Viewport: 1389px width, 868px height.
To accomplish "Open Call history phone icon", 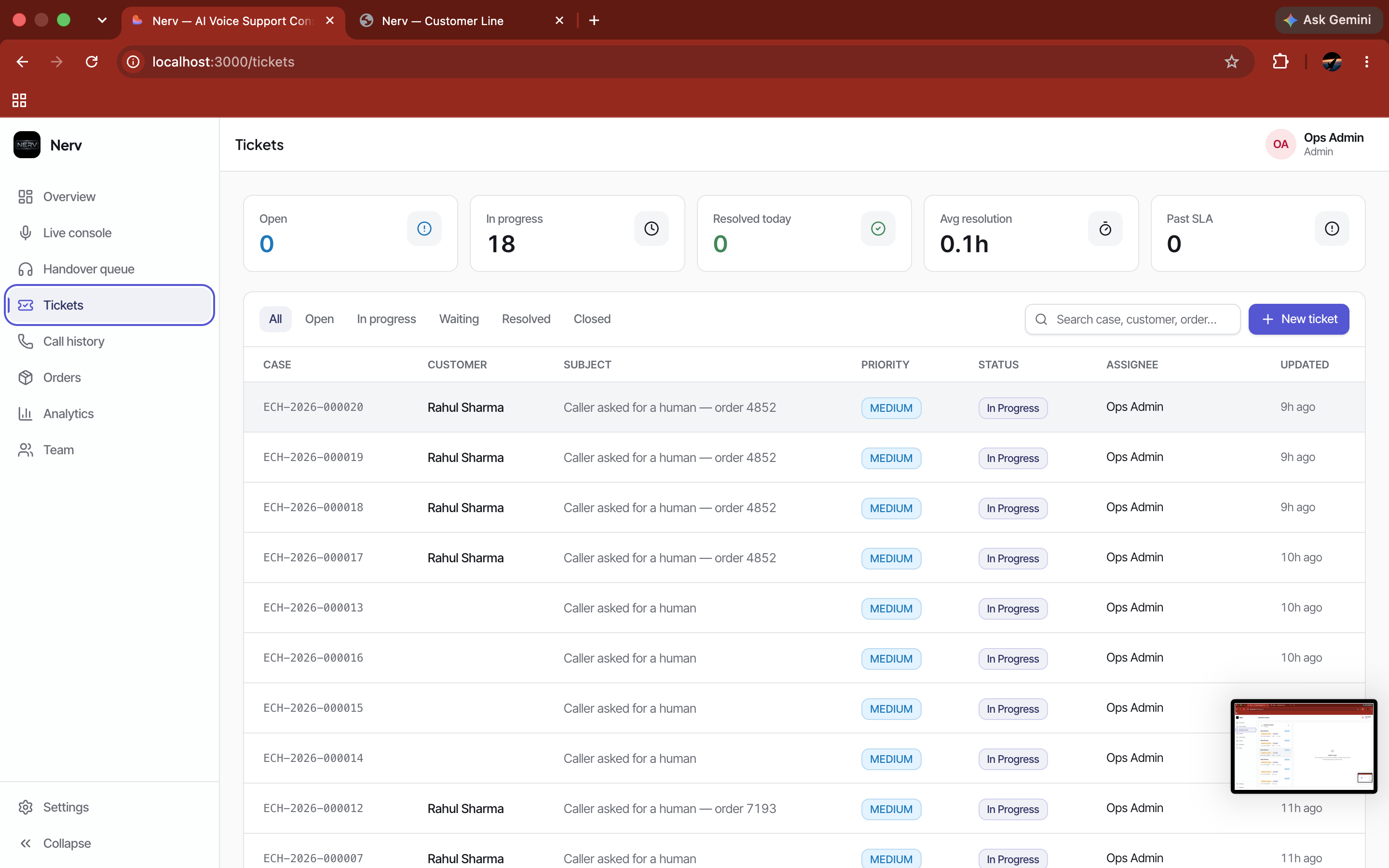I will pyautogui.click(x=25, y=341).
